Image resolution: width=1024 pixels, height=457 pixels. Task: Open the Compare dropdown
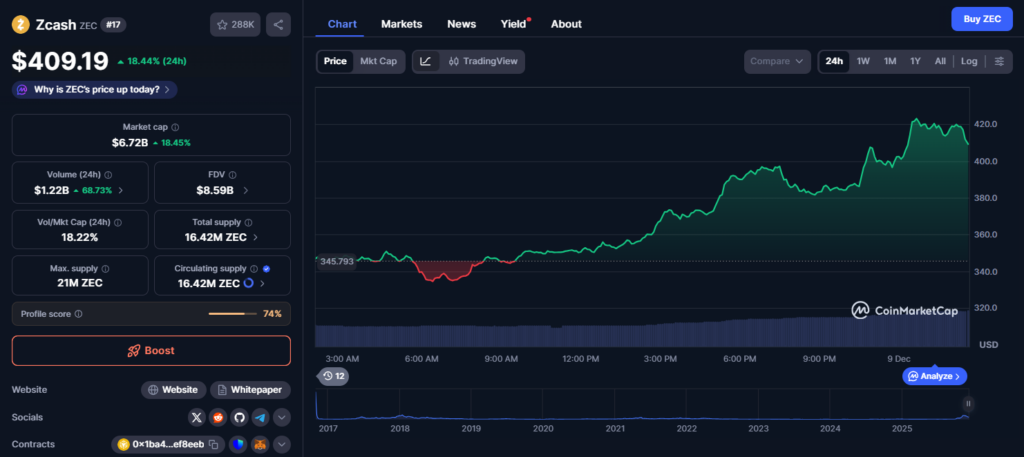[x=777, y=62]
